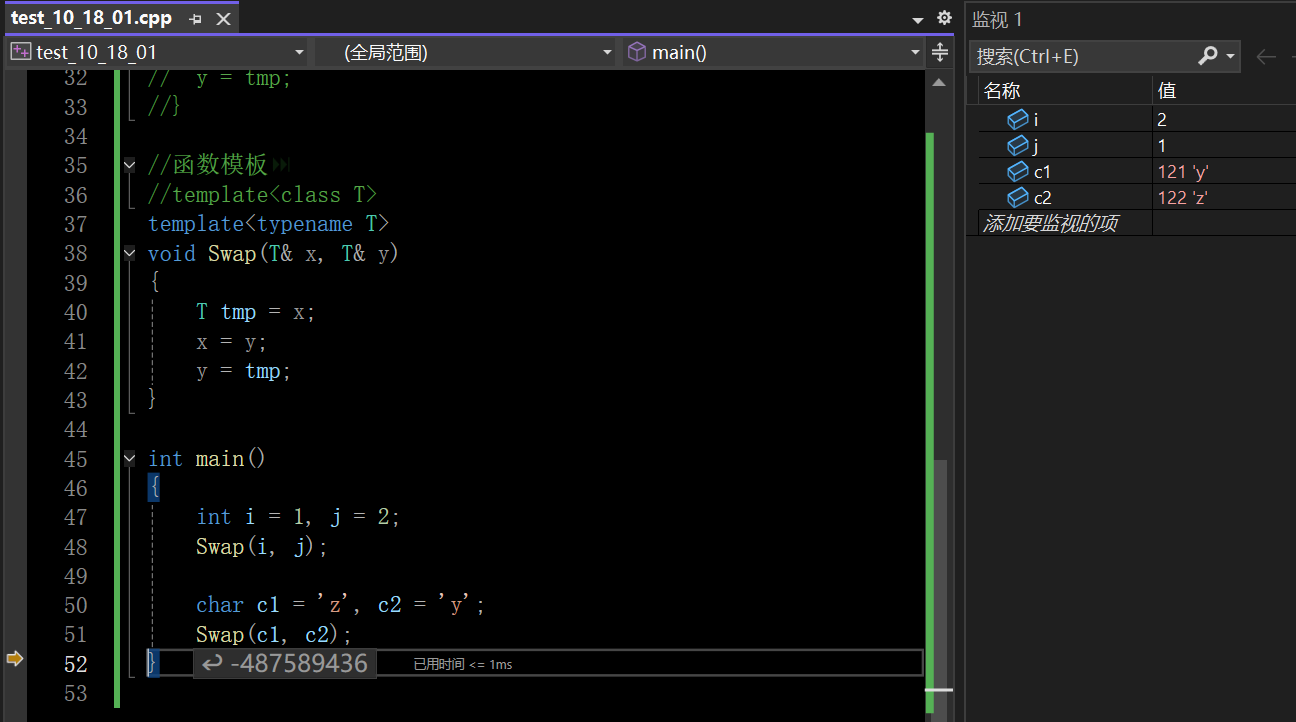This screenshot has width=1296, height=722.
Task: Click the return value -487589436
Action: pyautogui.click(x=299, y=663)
